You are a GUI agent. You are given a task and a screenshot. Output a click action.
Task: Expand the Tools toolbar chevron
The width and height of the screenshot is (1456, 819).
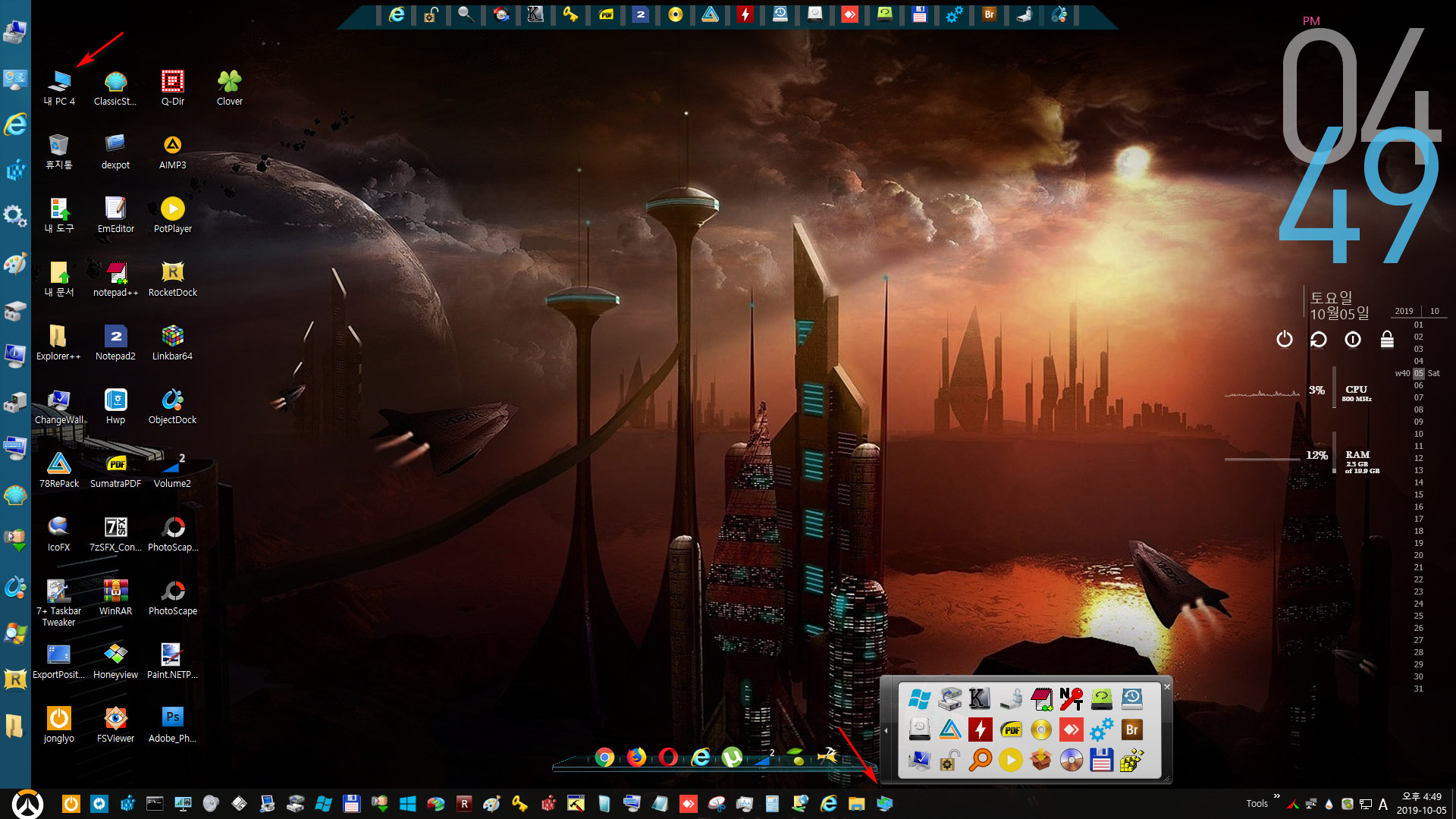[1276, 796]
